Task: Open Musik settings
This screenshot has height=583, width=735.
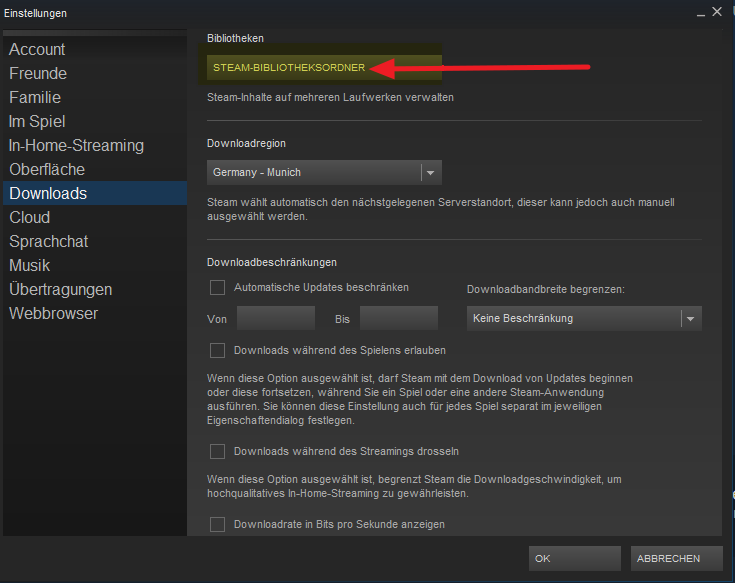Action: click(95, 265)
